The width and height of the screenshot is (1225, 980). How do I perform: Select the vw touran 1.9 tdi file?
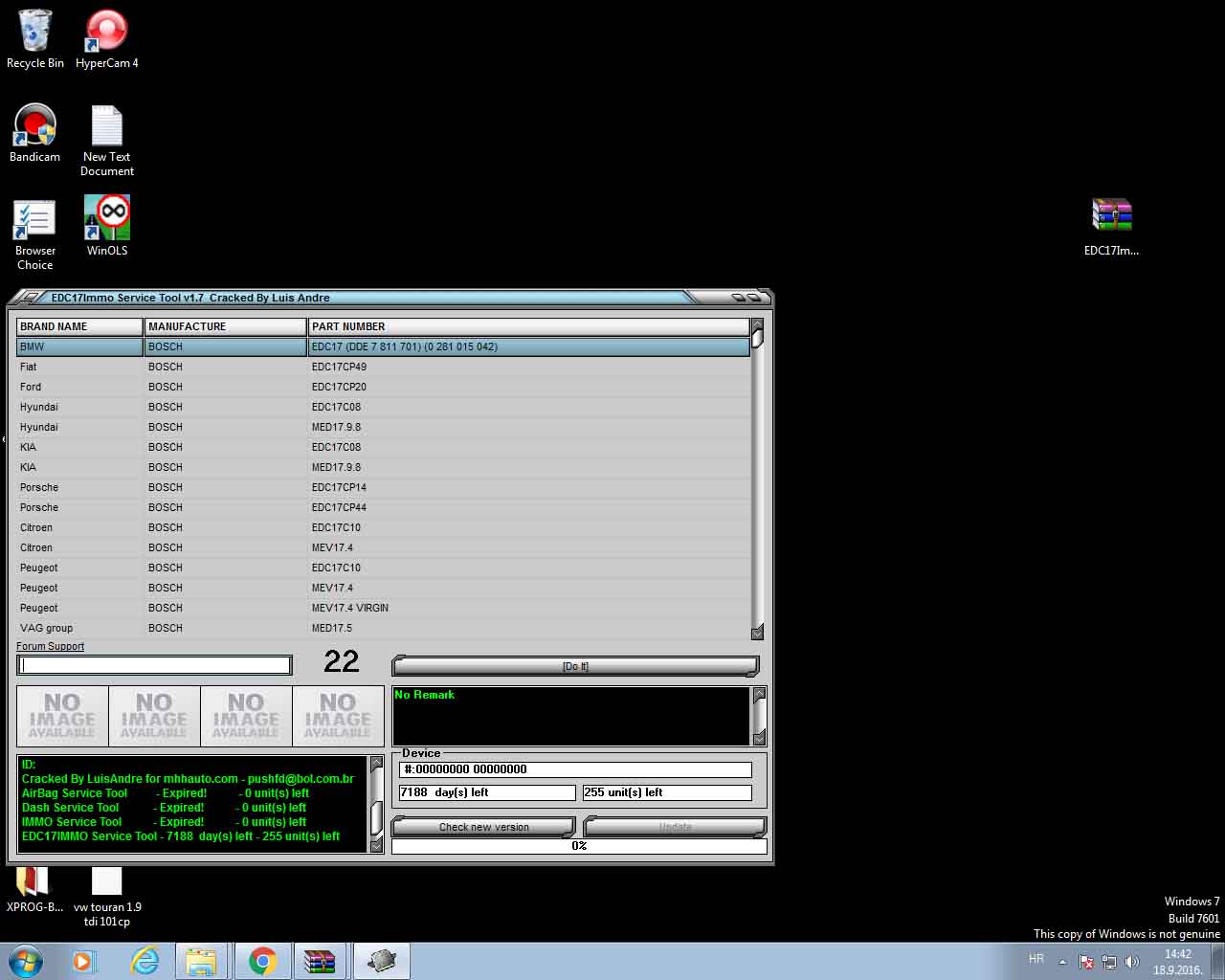pyautogui.click(x=107, y=897)
